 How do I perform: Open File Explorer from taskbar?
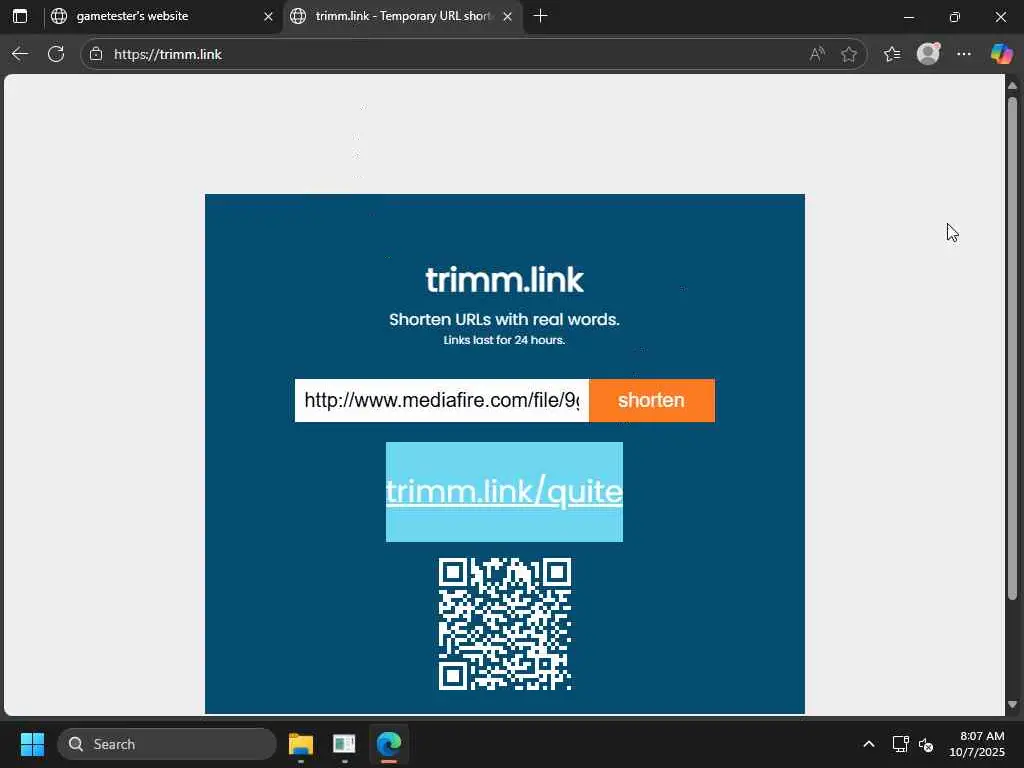click(301, 744)
